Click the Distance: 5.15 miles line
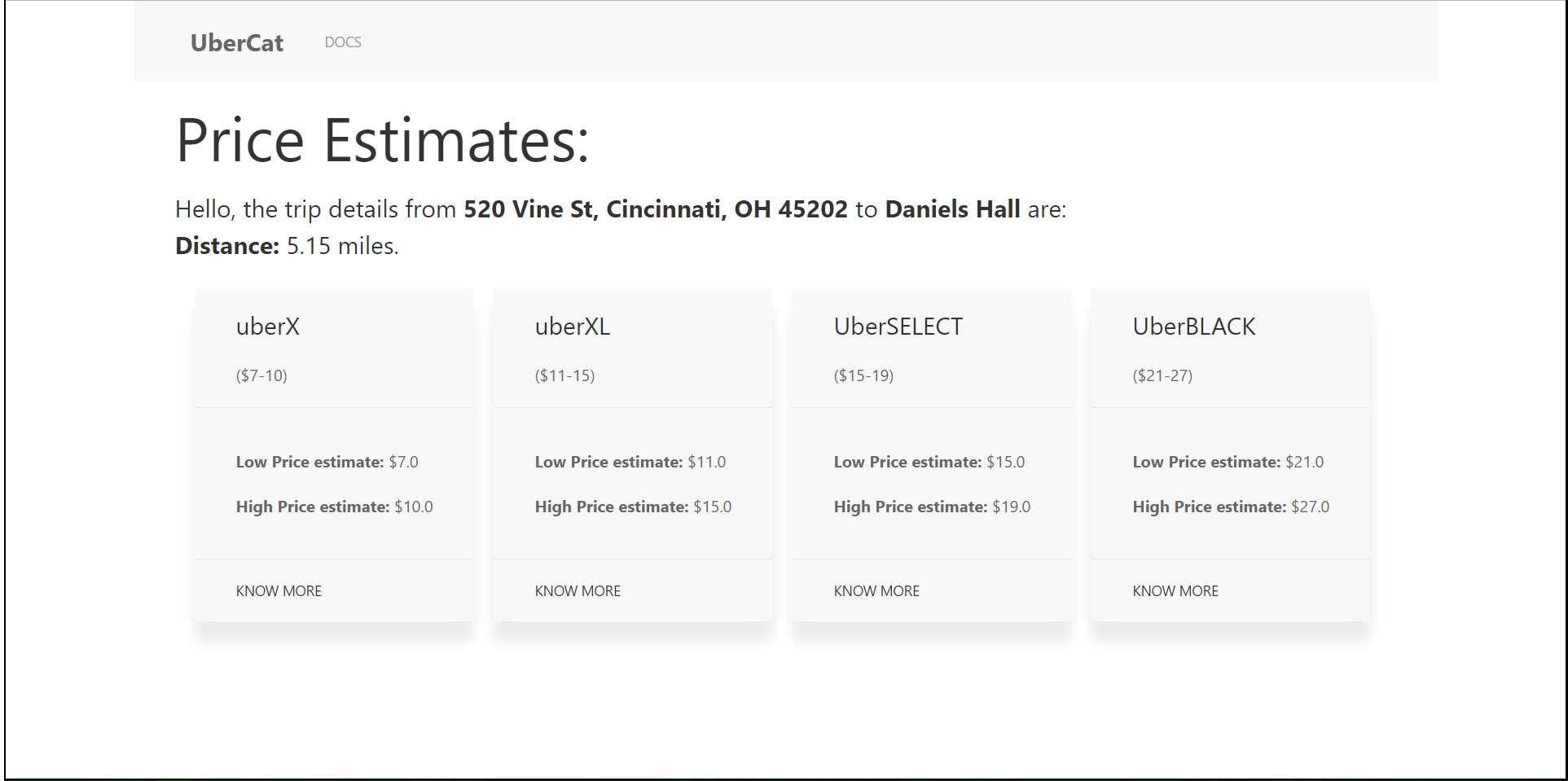This screenshot has width=1568, height=781. point(287,246)
